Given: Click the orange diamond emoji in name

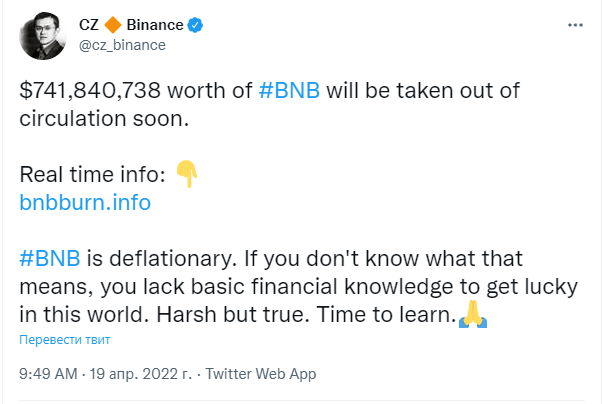Looking at the screenshot, I should click(x=113, y=25).
